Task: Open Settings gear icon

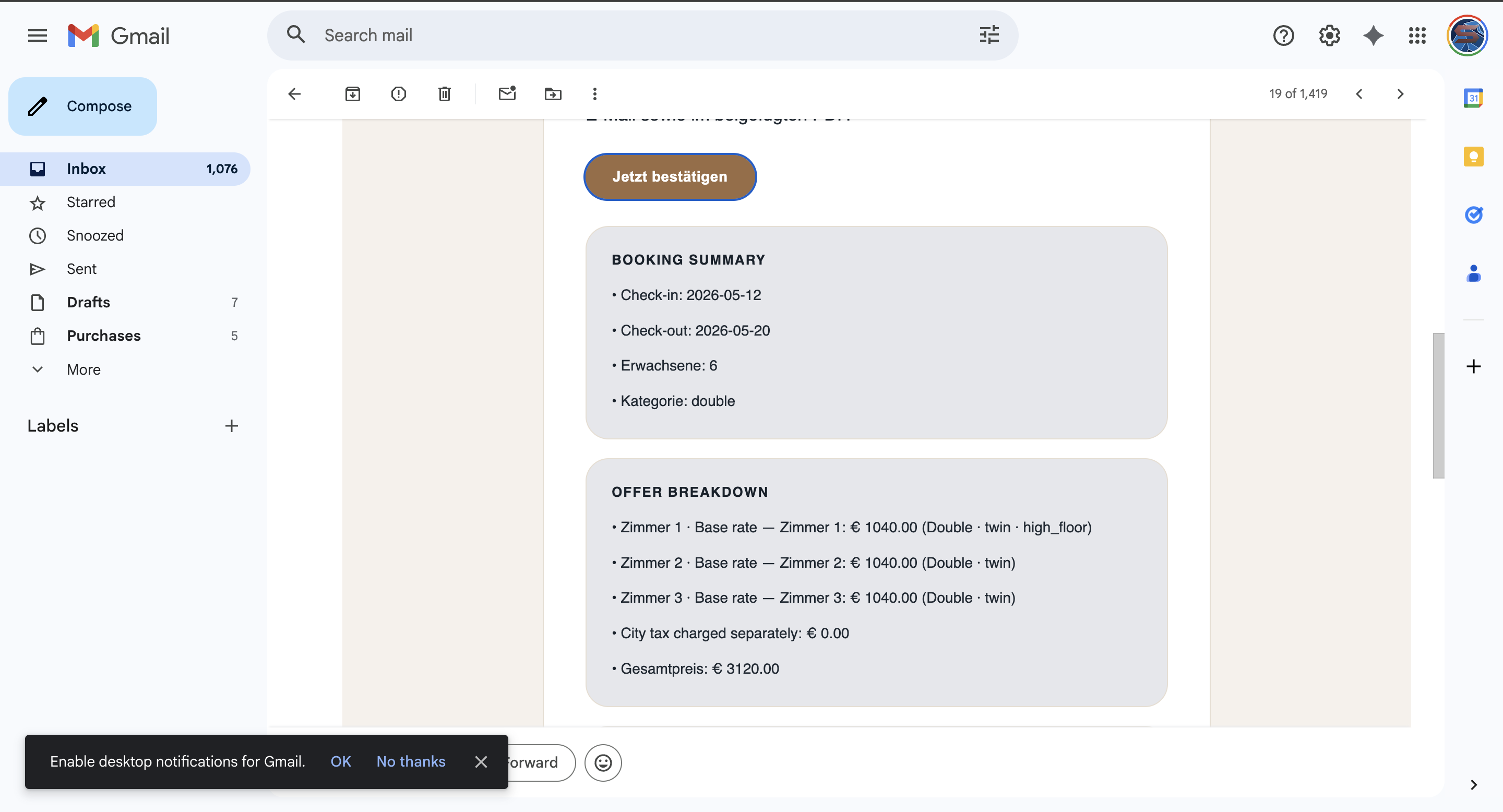Action: [1329, 35]
